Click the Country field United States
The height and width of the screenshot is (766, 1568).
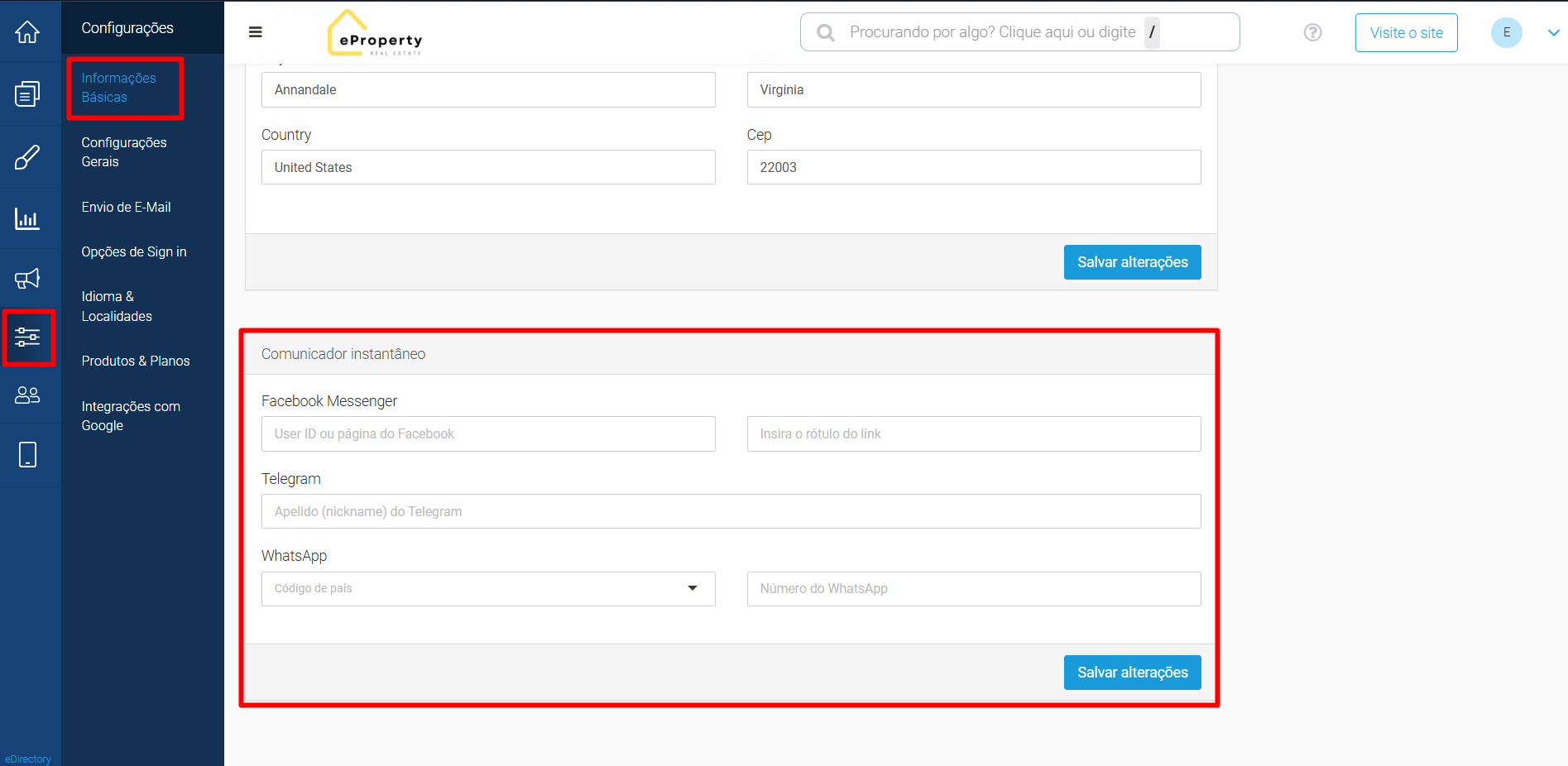(488, 167)
